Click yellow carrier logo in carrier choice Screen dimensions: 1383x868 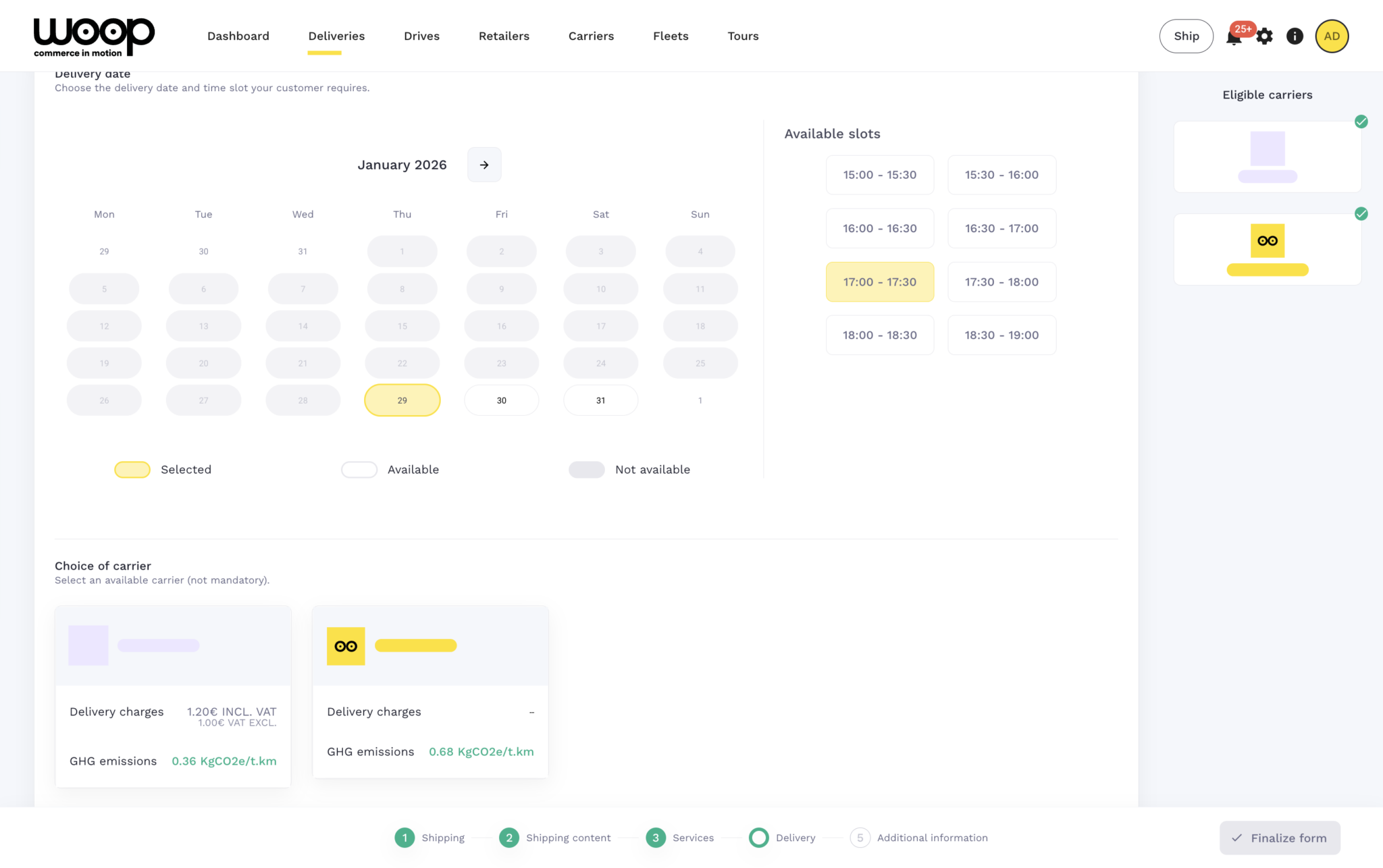tap(346, 646)
